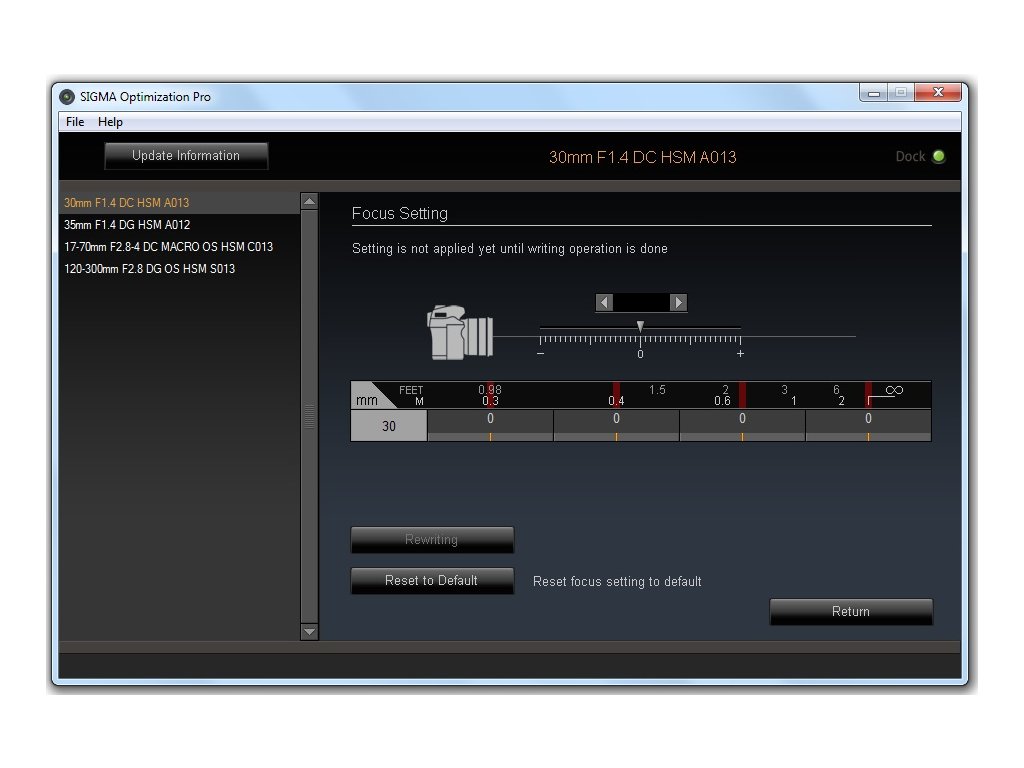This screenshot has height=768, width=1024.
Task: Open the Help menu
Action: pyautogui.click(x=110, y=122)
